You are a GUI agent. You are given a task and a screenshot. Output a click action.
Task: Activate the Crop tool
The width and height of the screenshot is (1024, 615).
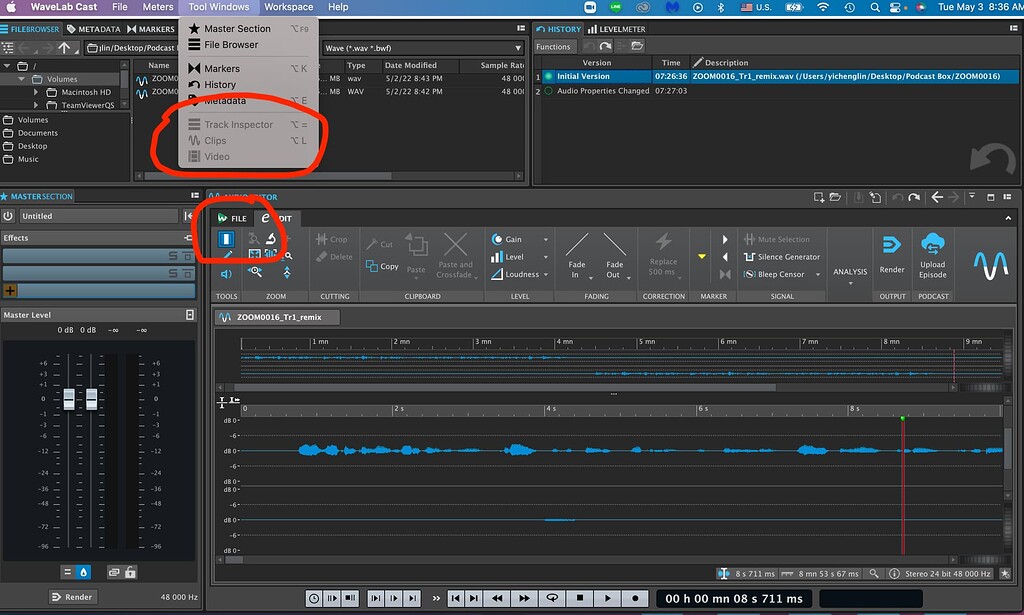pos(331,239)
